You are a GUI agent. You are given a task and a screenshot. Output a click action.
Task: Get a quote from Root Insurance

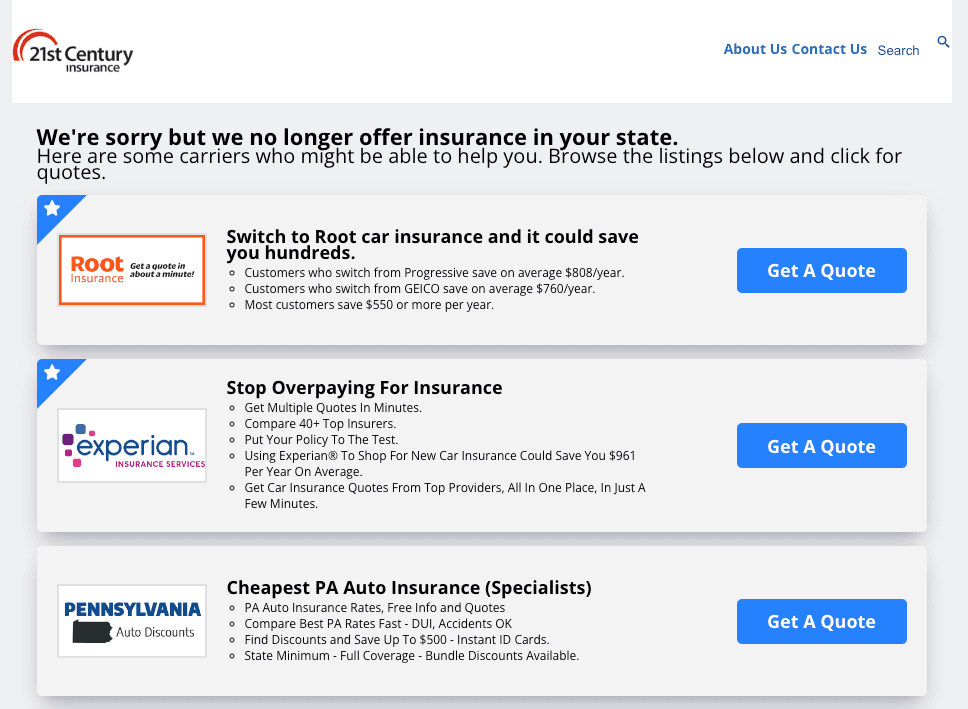(822, 271)
